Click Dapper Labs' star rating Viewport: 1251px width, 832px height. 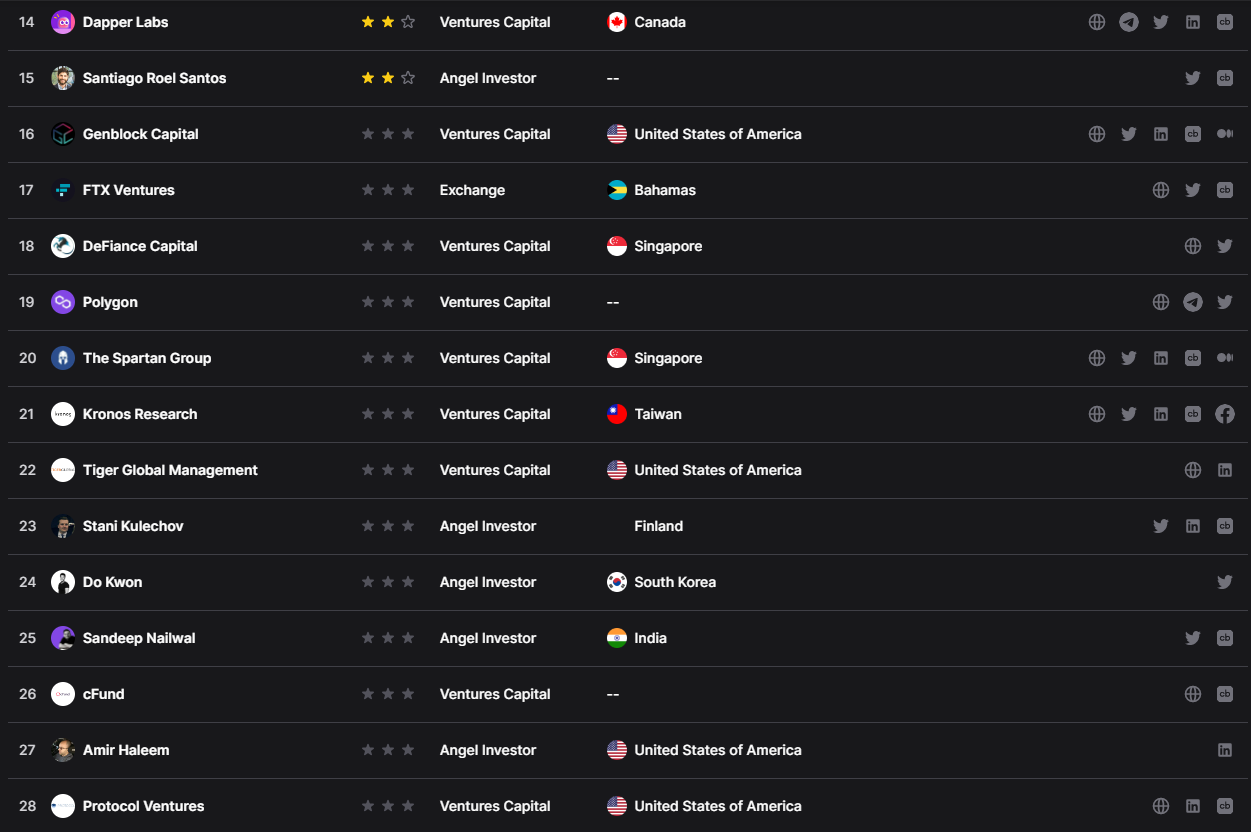tap(388, 22)
